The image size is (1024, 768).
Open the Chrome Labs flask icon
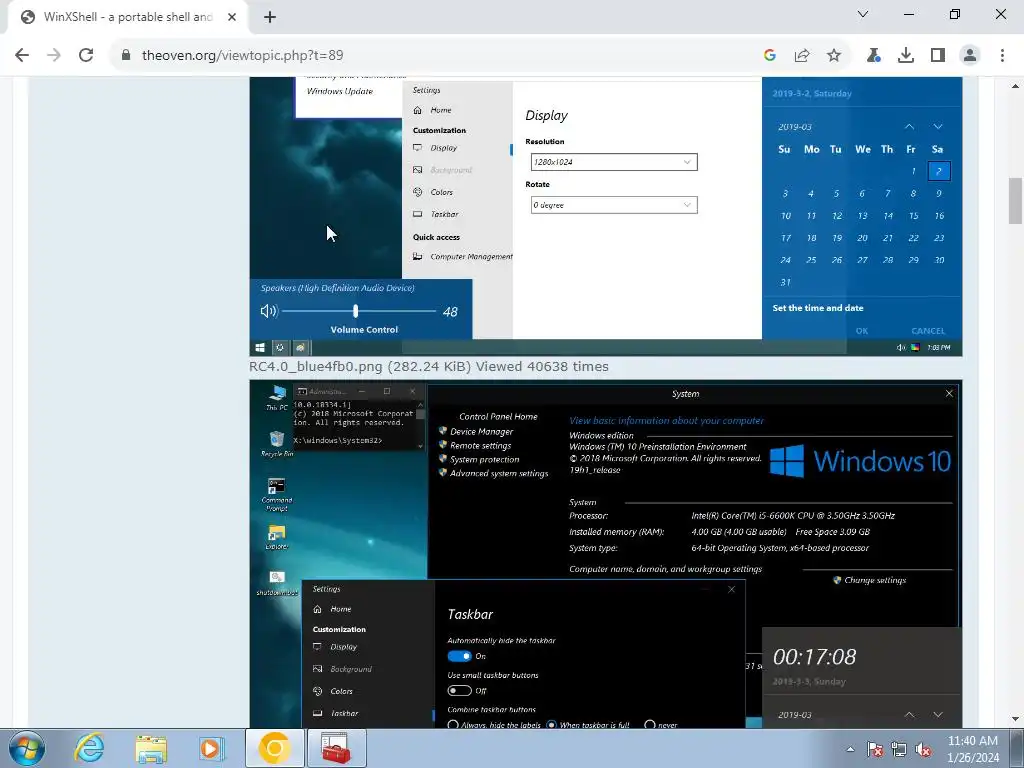click(x=873, y=56)
